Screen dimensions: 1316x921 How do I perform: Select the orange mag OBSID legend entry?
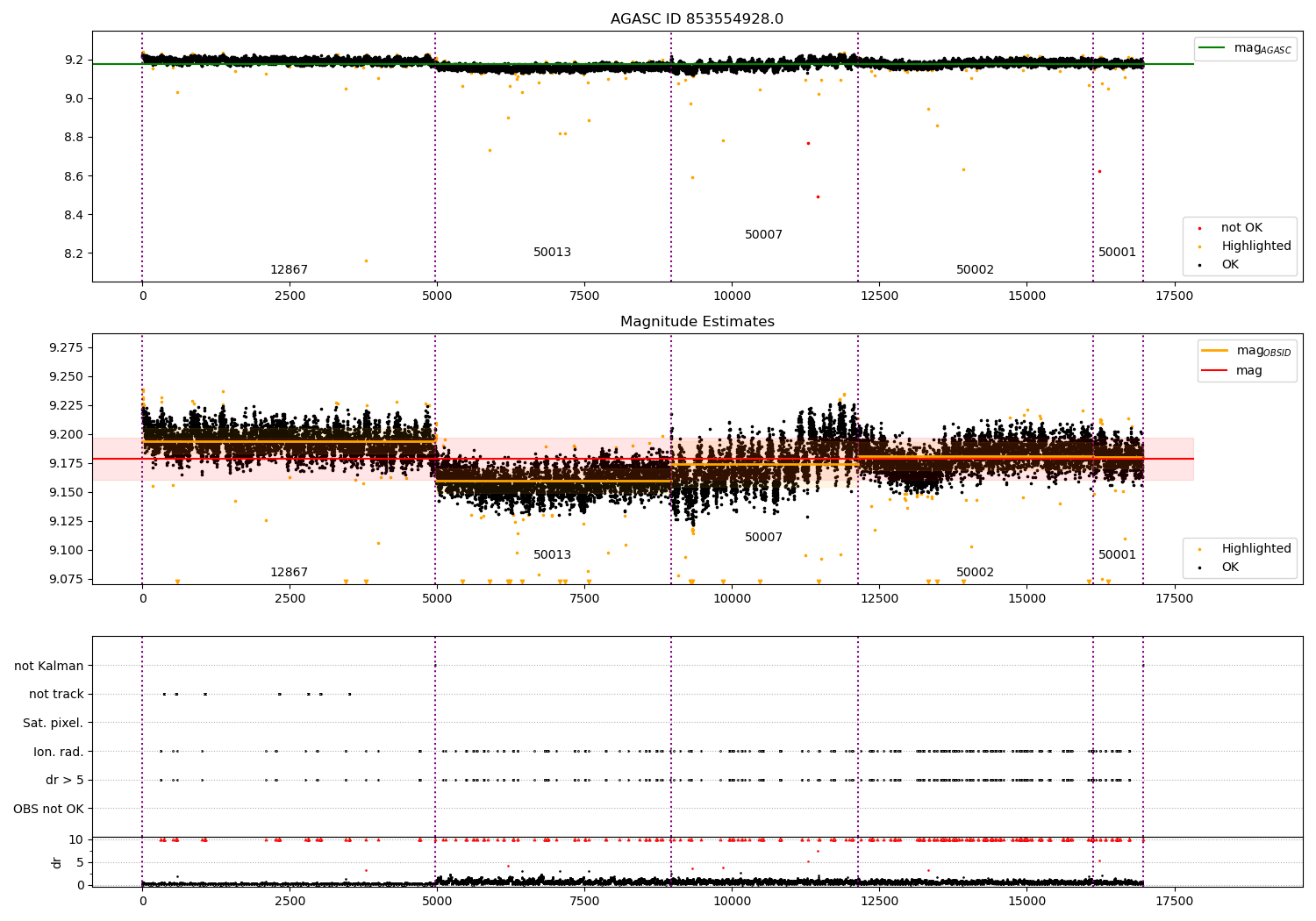(1246, 351)
